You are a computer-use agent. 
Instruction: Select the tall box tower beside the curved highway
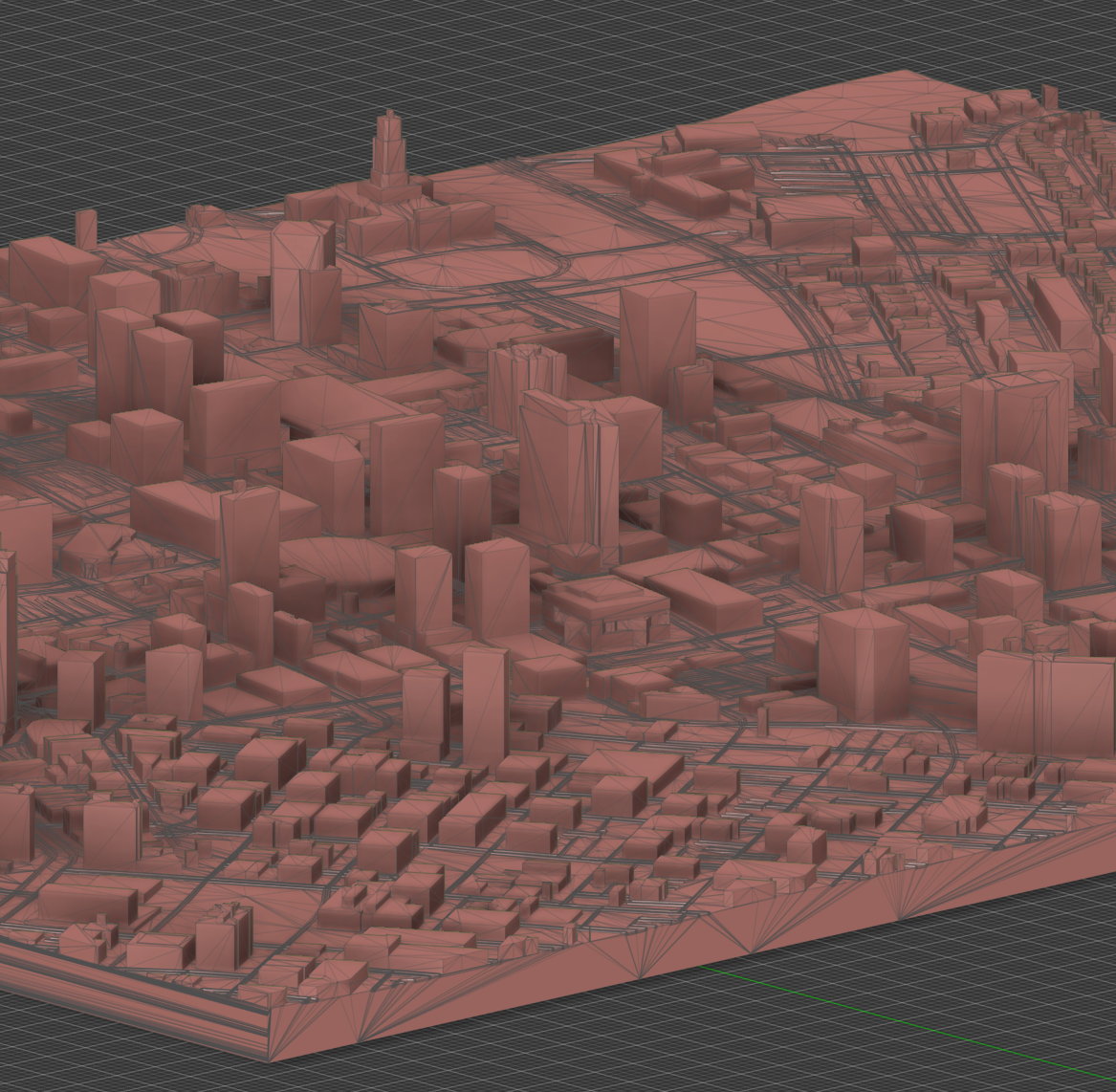click(x=657, y=335)
